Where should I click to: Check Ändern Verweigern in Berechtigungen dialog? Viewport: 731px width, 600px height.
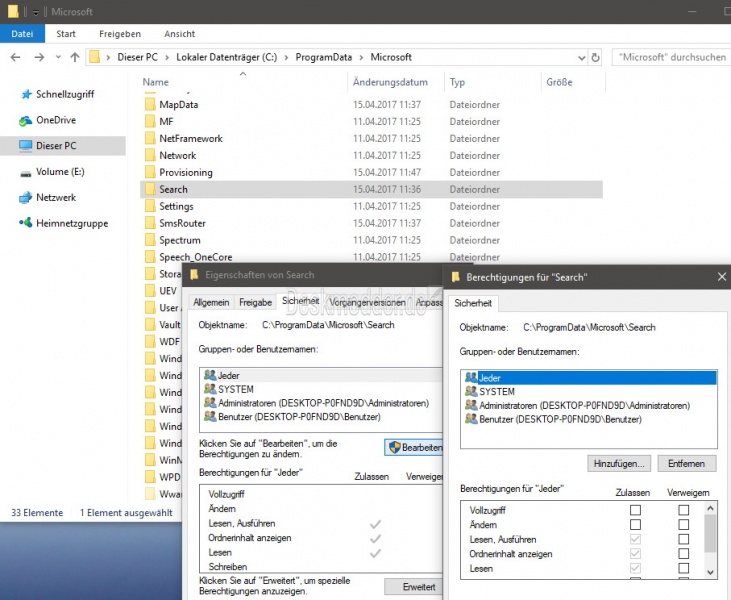(683, 525)
